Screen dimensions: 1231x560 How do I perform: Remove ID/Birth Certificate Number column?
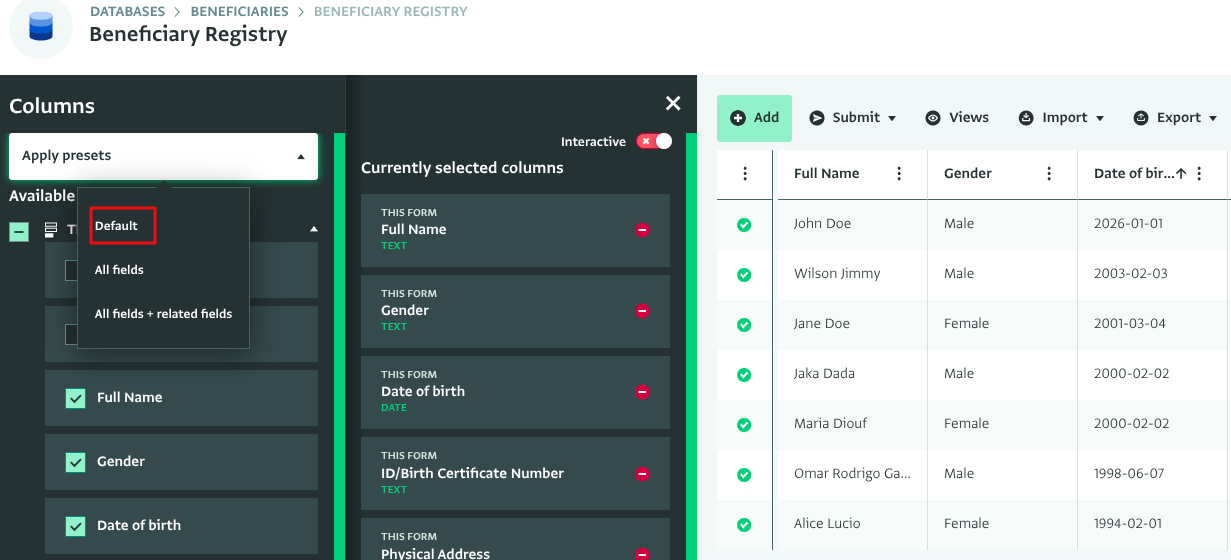642,474
